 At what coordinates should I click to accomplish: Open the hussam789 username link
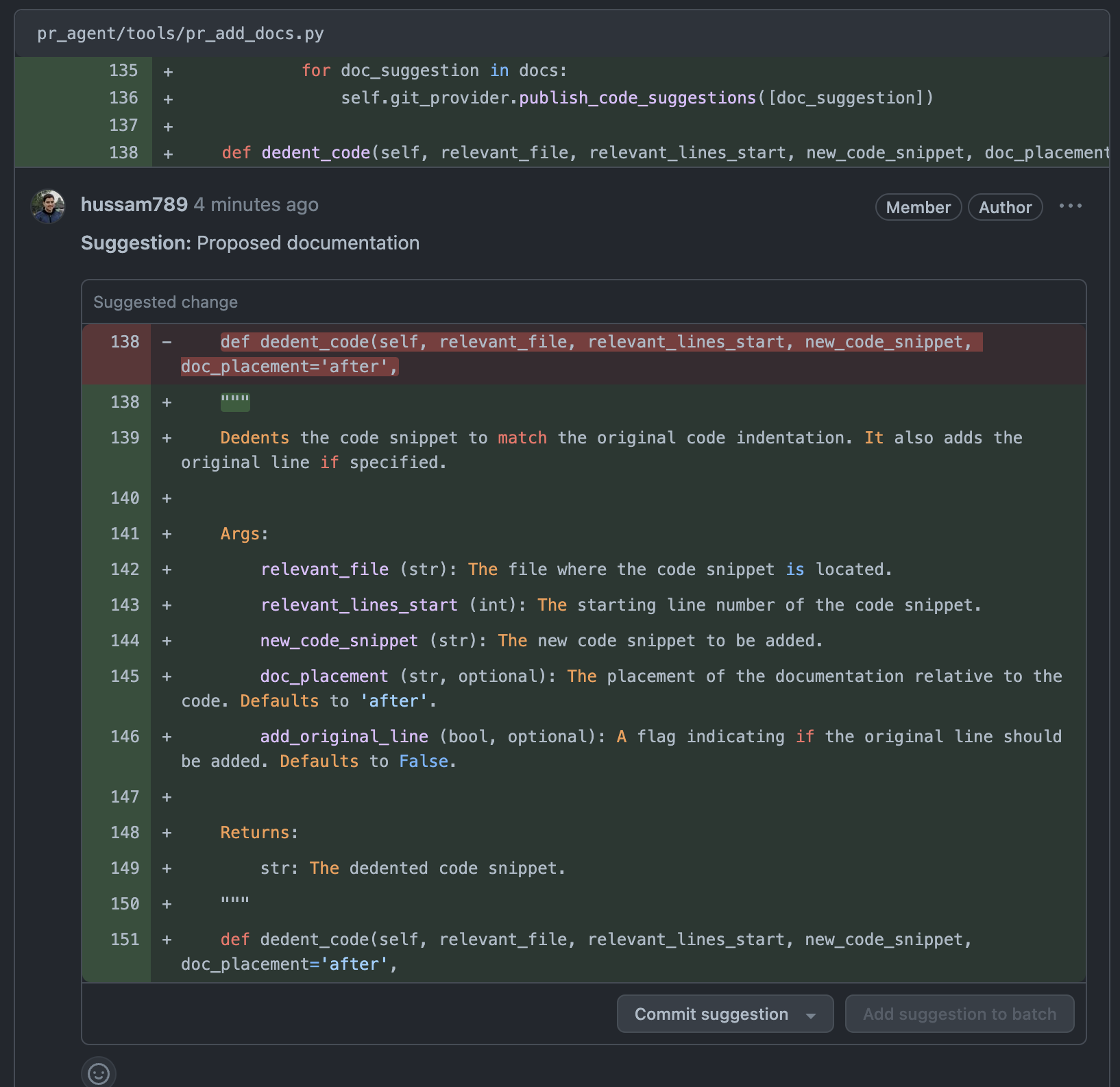[x=134, y=205]
